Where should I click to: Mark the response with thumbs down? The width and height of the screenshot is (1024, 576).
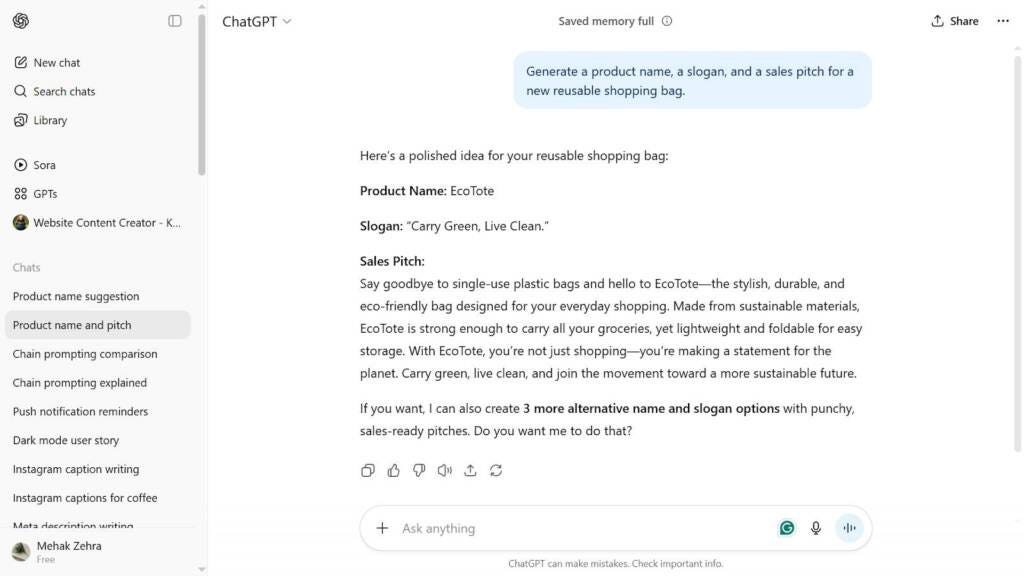tap(419, 470)
